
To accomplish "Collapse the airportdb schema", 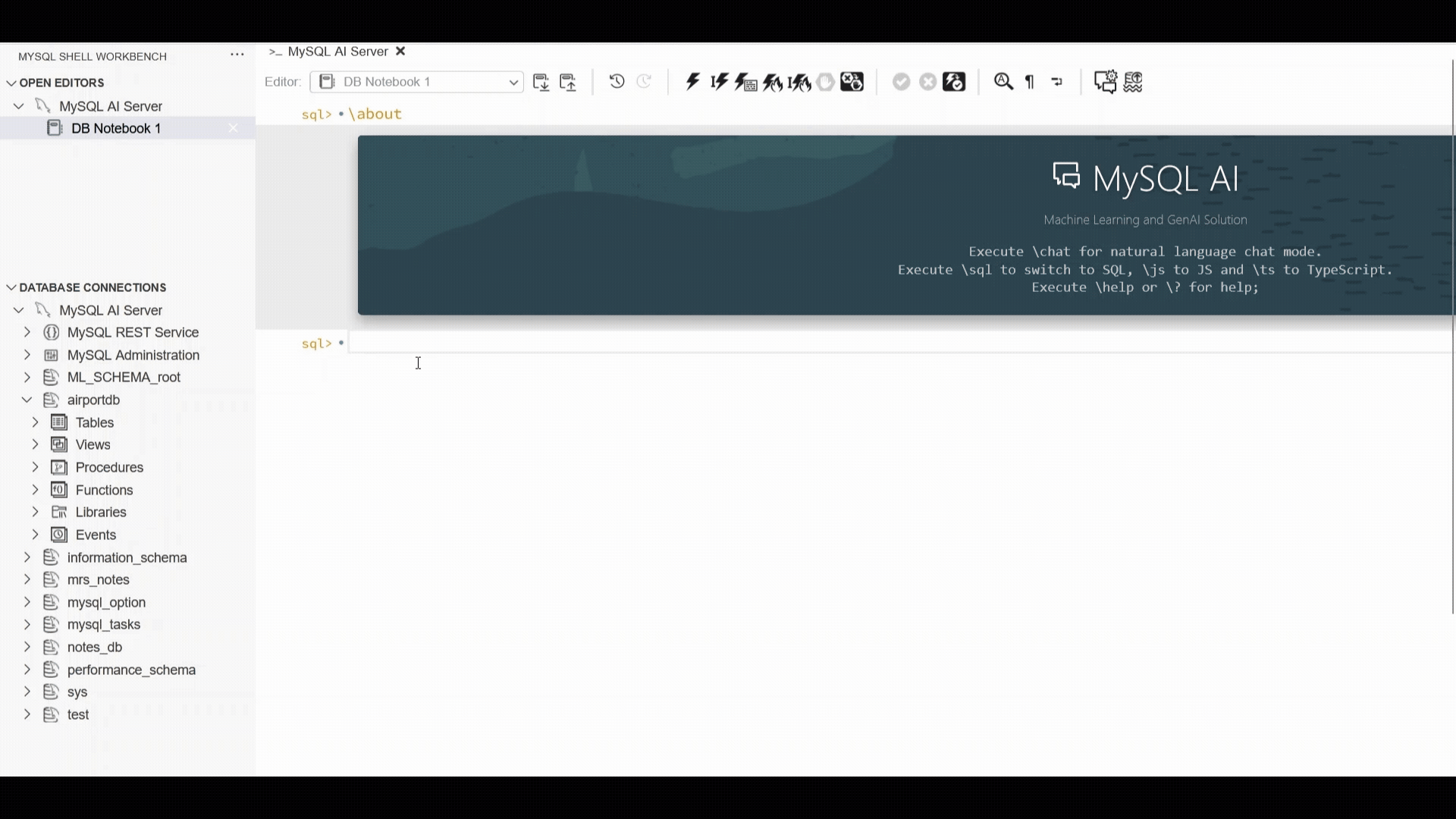I will (x=27, y=400).
